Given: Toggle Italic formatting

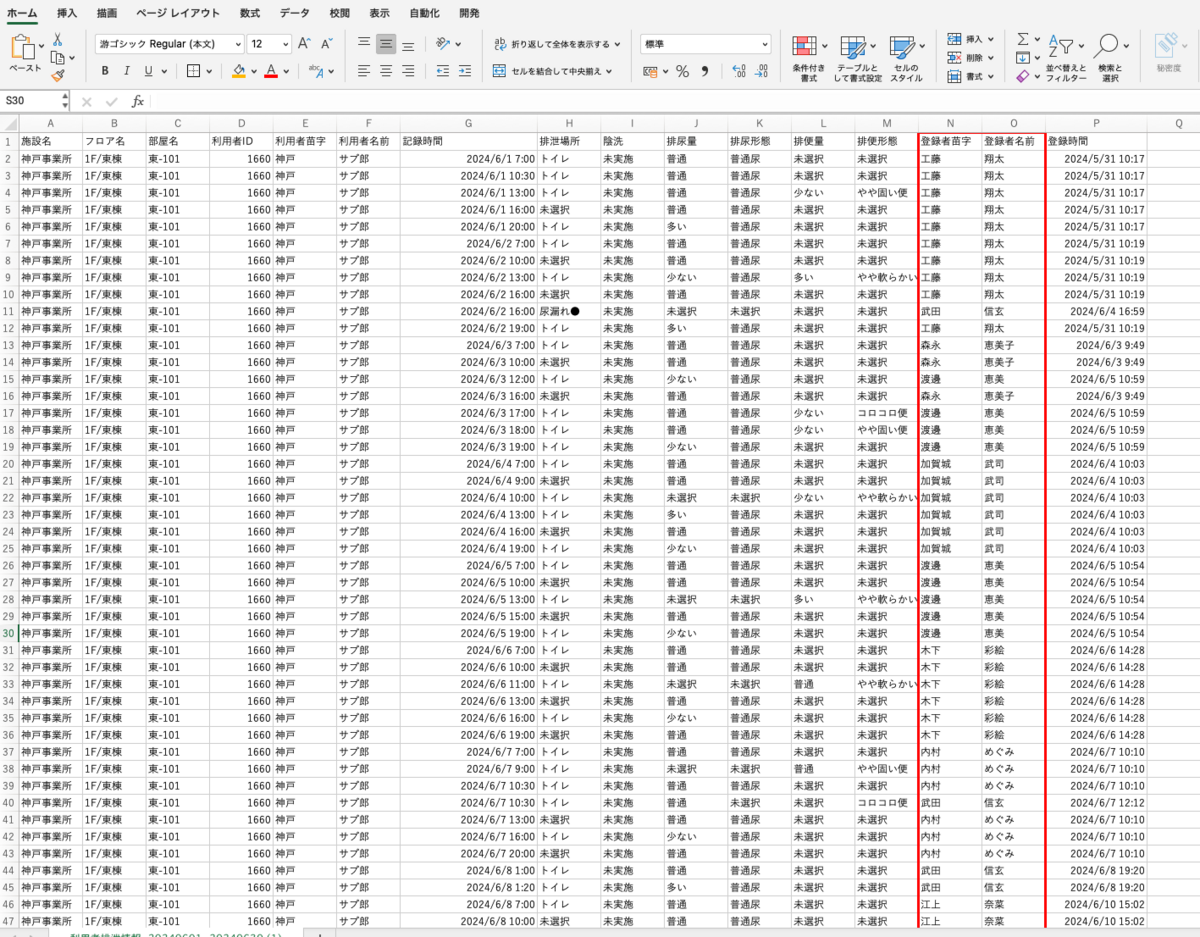Looking at the screenshot, I should point(127,71).
